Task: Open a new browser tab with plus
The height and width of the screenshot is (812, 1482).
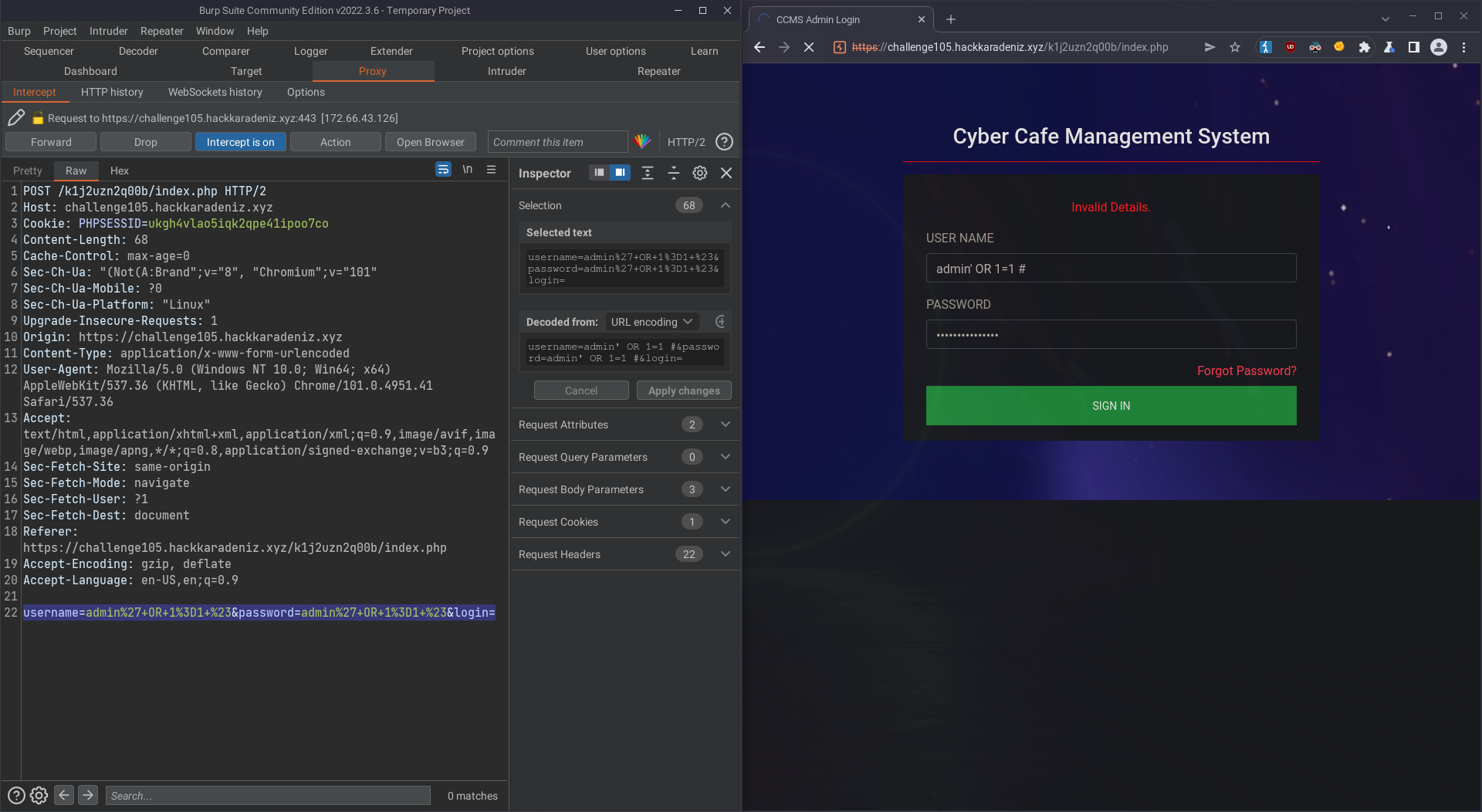Action: 951,19
